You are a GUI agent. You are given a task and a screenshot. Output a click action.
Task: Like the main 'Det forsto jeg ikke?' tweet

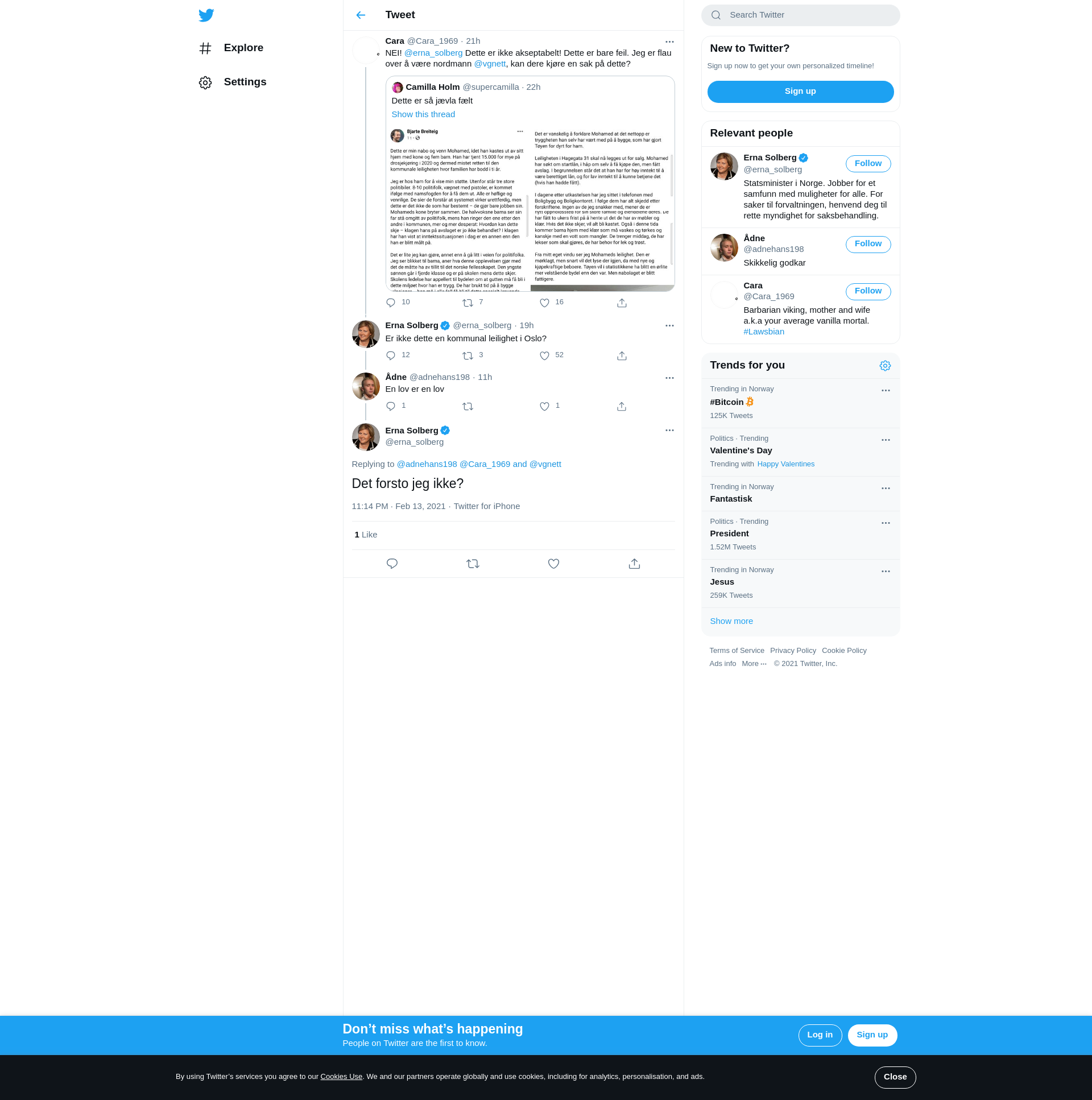[x=553, y=564]
